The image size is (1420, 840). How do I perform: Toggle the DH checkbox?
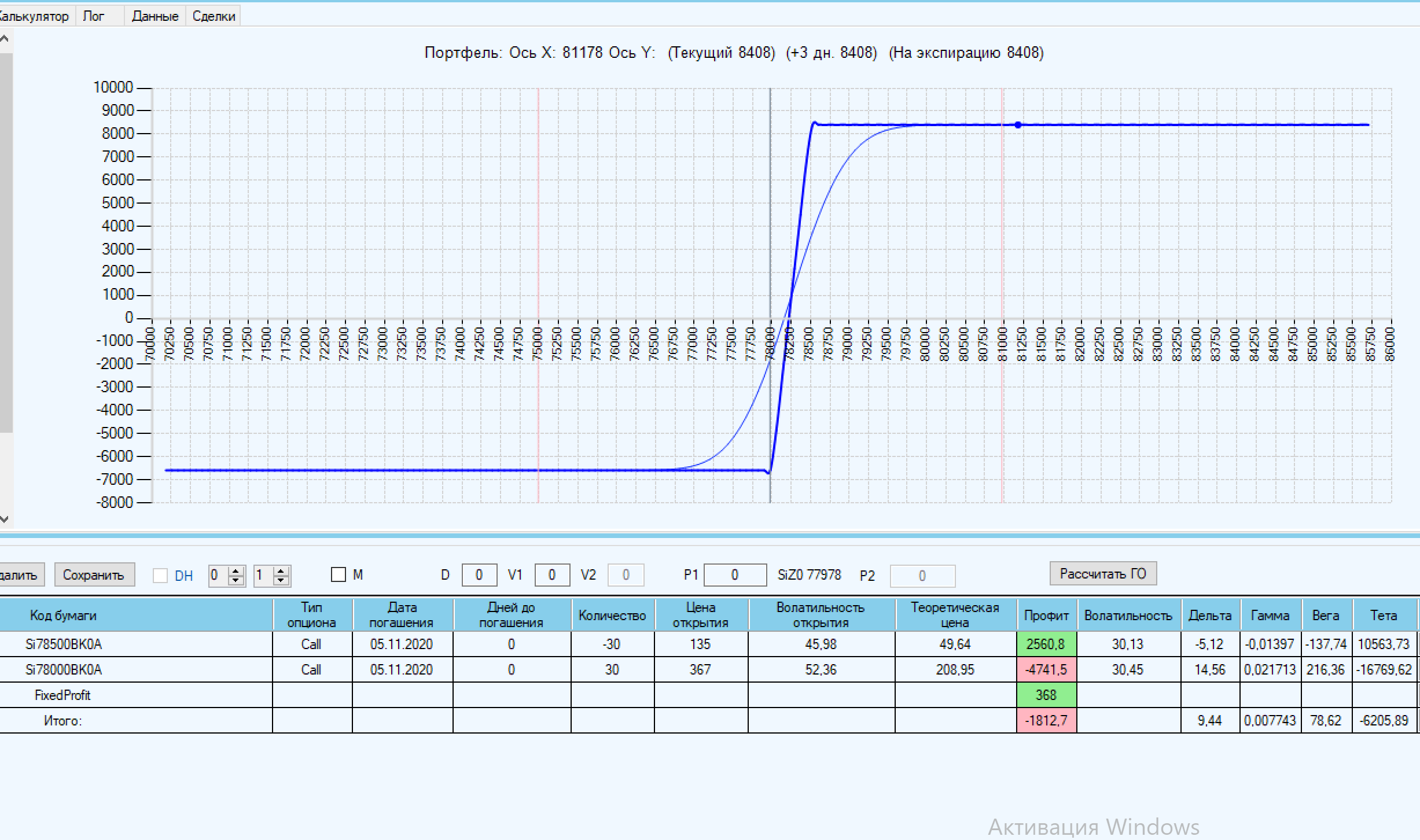coord(160,576)
